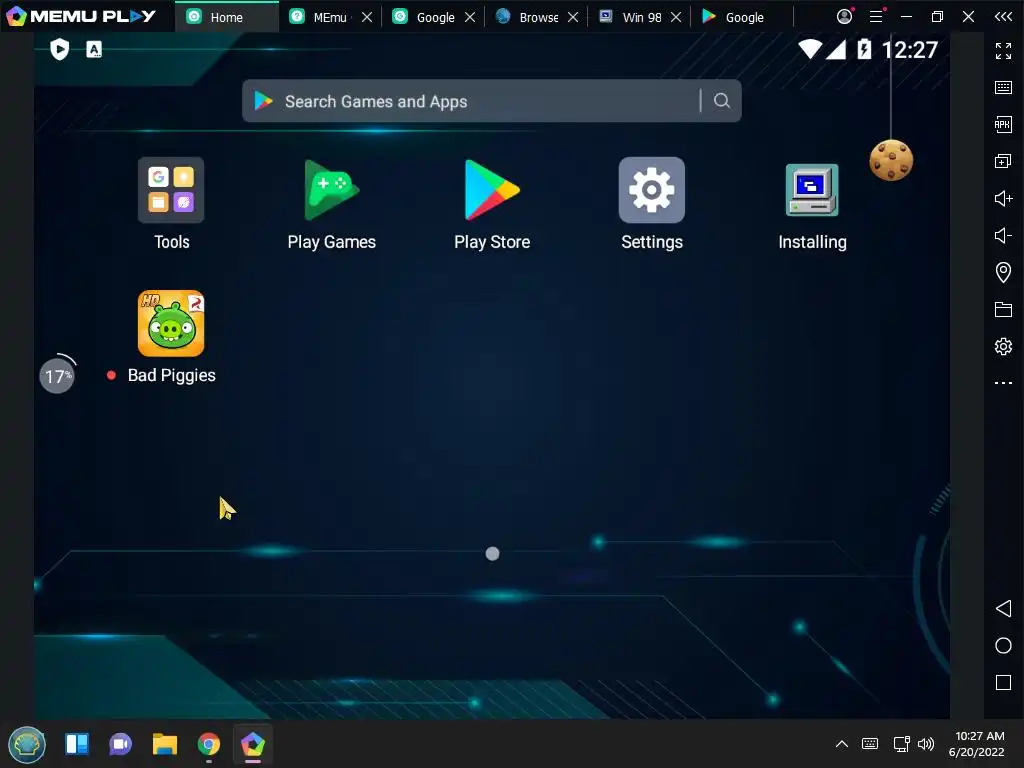The image size is (1024, 768).
Task: Open GPS location tool
Action: [x=1003, y=272]
